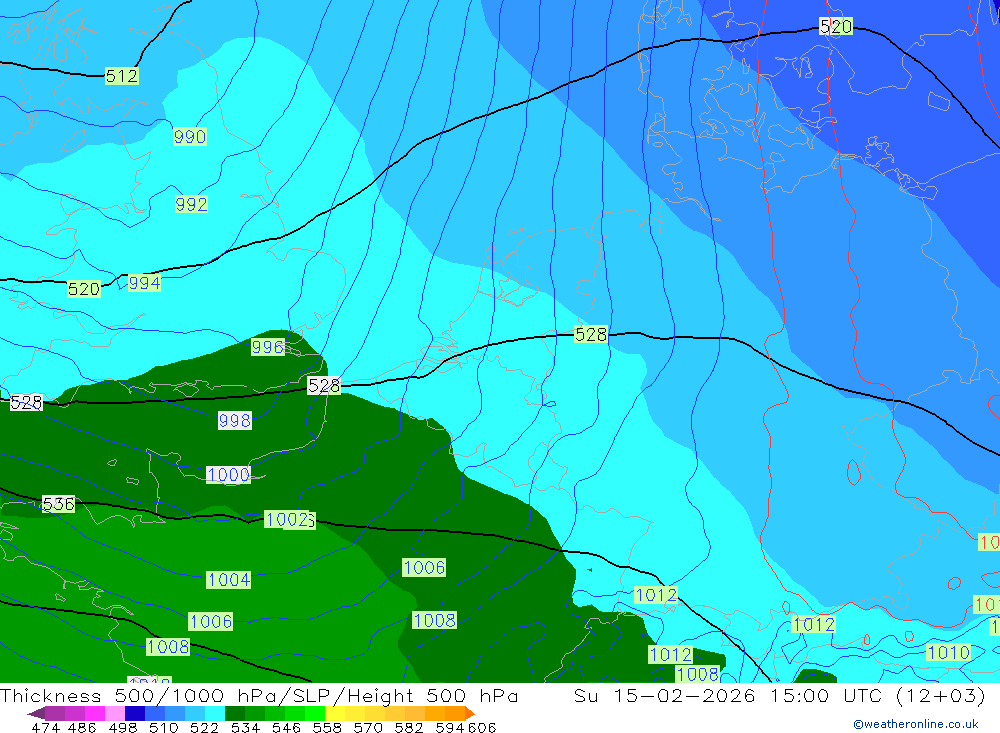Screen dimensions: 1000x733
Task: Click the '536' contour label
Action: pos(58,504)
